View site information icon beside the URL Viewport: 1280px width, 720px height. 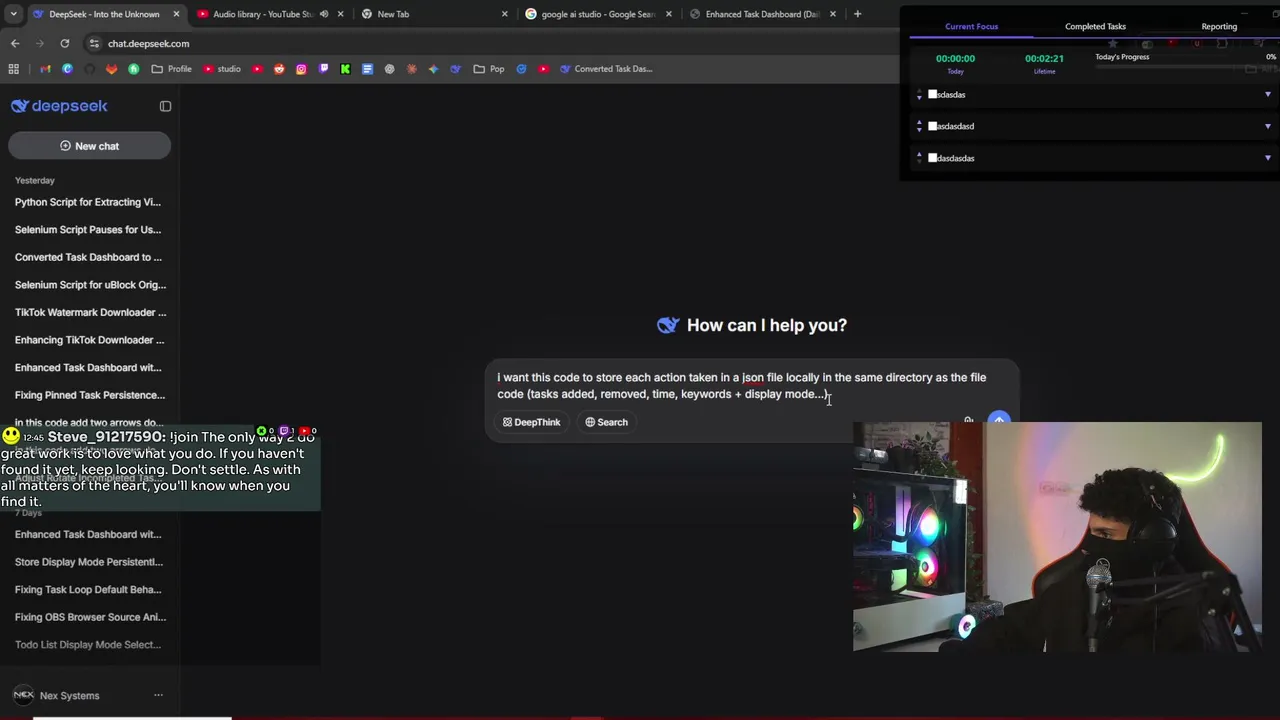94,43
